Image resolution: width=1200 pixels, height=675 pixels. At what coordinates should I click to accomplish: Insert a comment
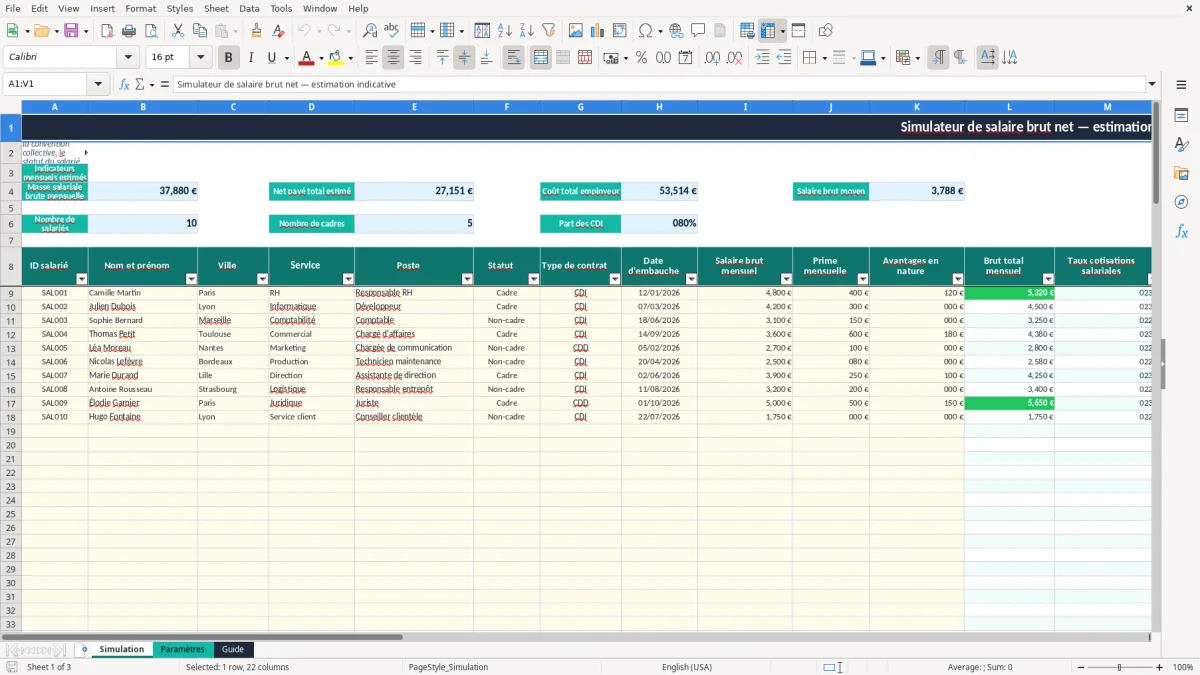point(698,31)
